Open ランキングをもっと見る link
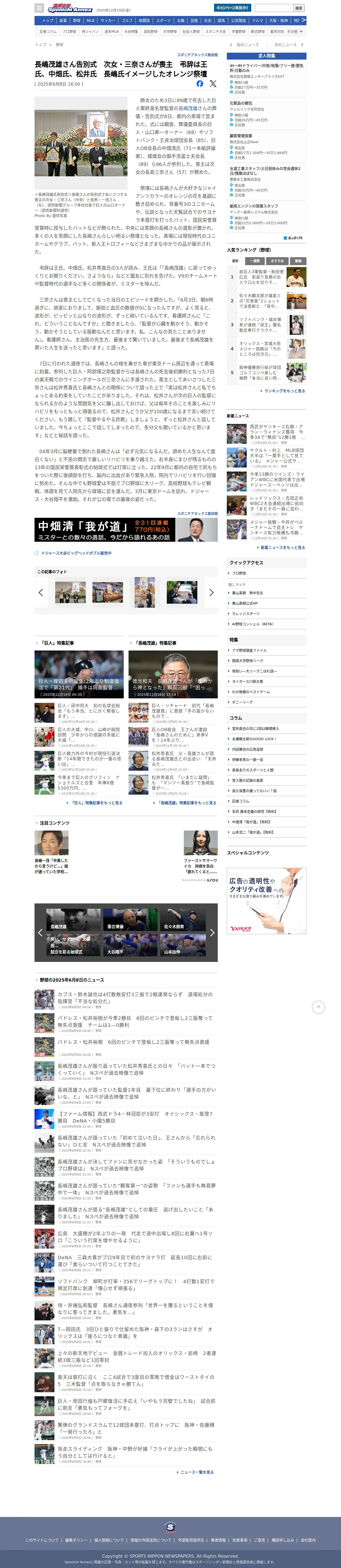 pos(284,391)
